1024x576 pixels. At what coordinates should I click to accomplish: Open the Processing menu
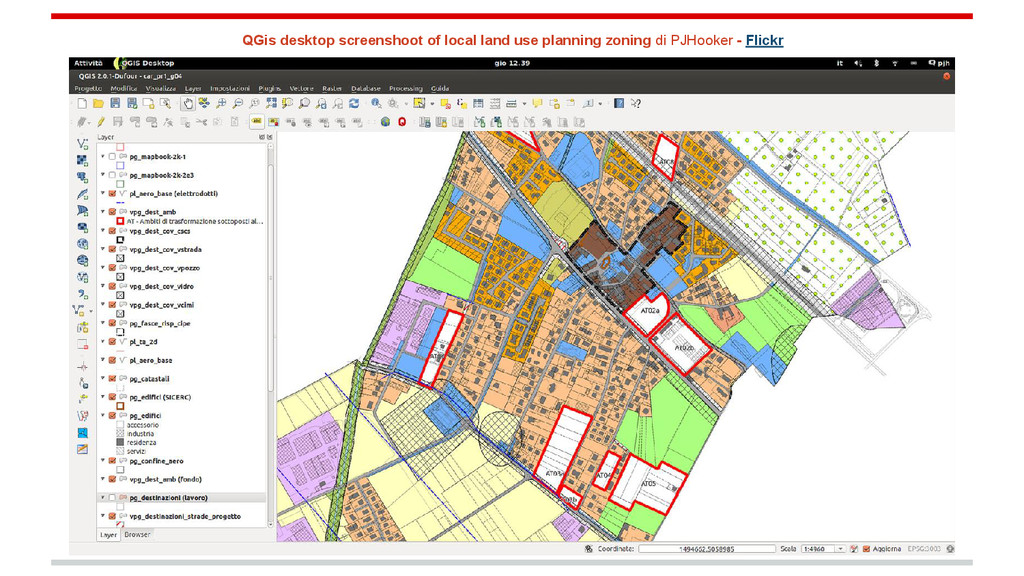(406, 88)
